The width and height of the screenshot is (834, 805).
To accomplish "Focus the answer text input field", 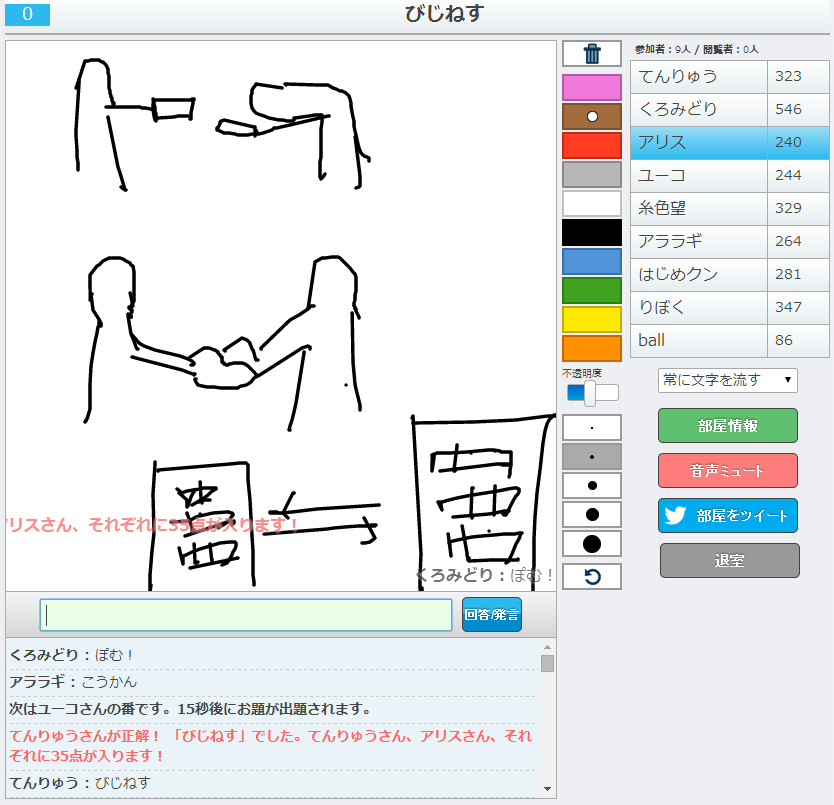I will click(246, 615).
